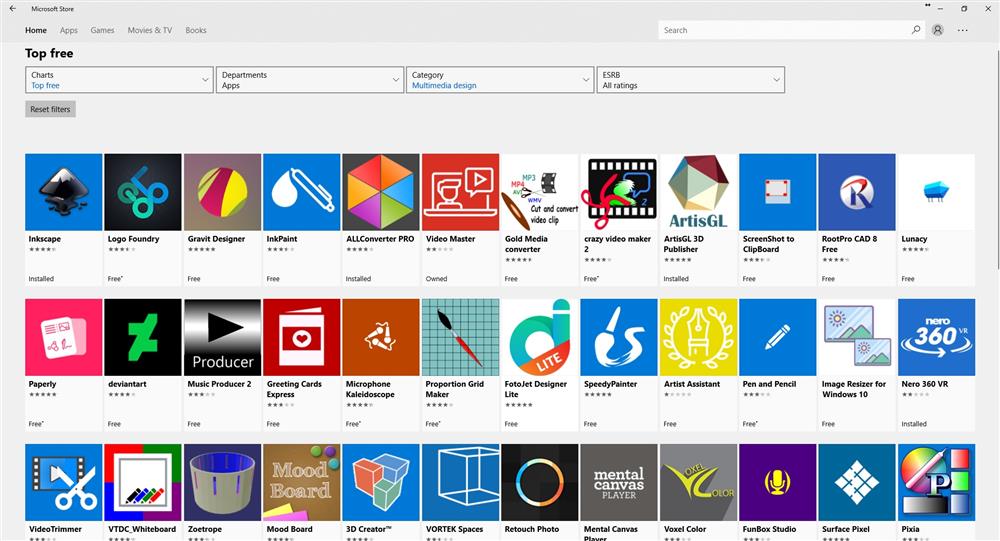The image size is (1000, 541).
Task: Switch to the Home tab
Action: click(36, 30)
